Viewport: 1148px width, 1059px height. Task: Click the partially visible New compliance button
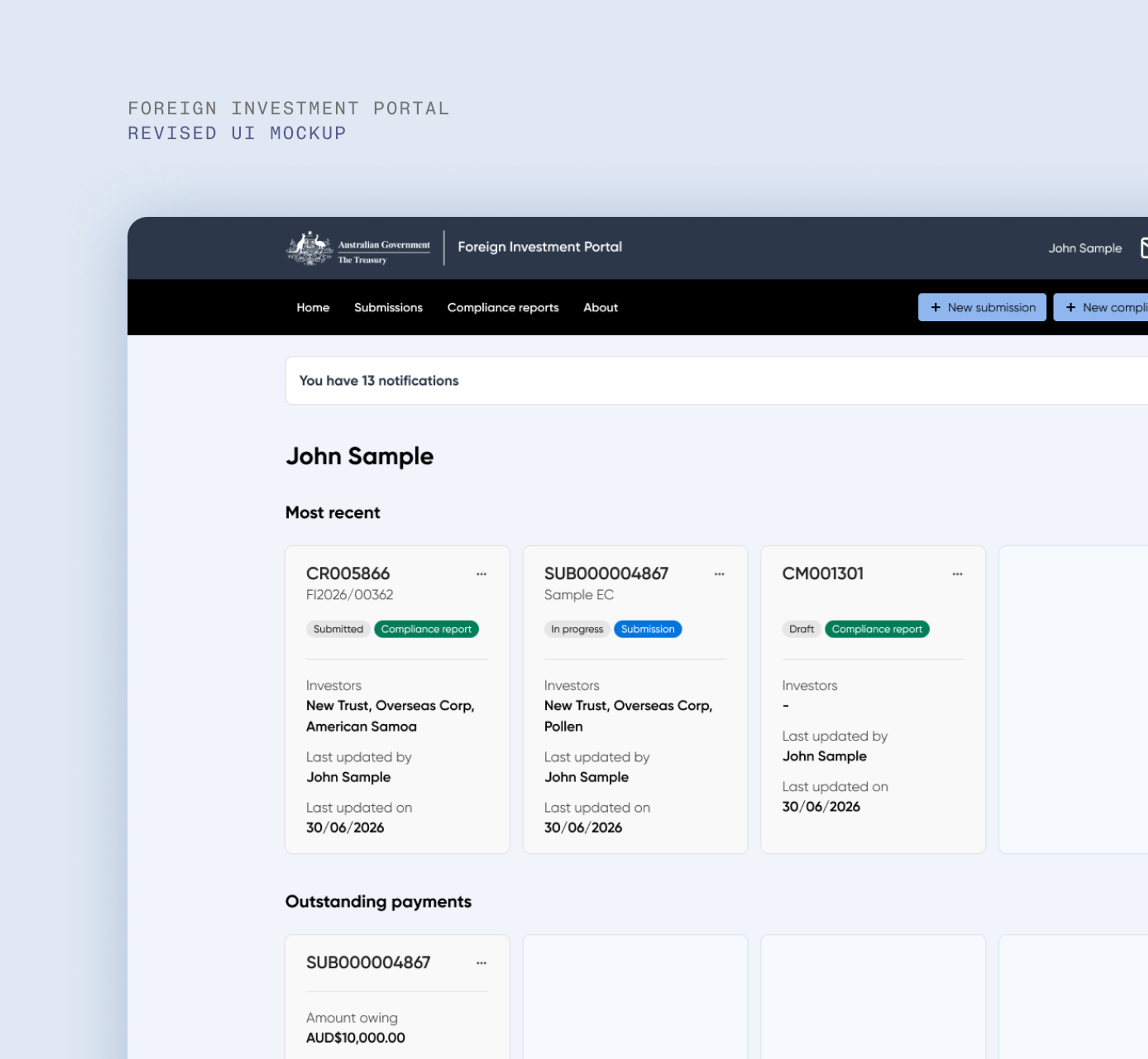(1100, 308)
